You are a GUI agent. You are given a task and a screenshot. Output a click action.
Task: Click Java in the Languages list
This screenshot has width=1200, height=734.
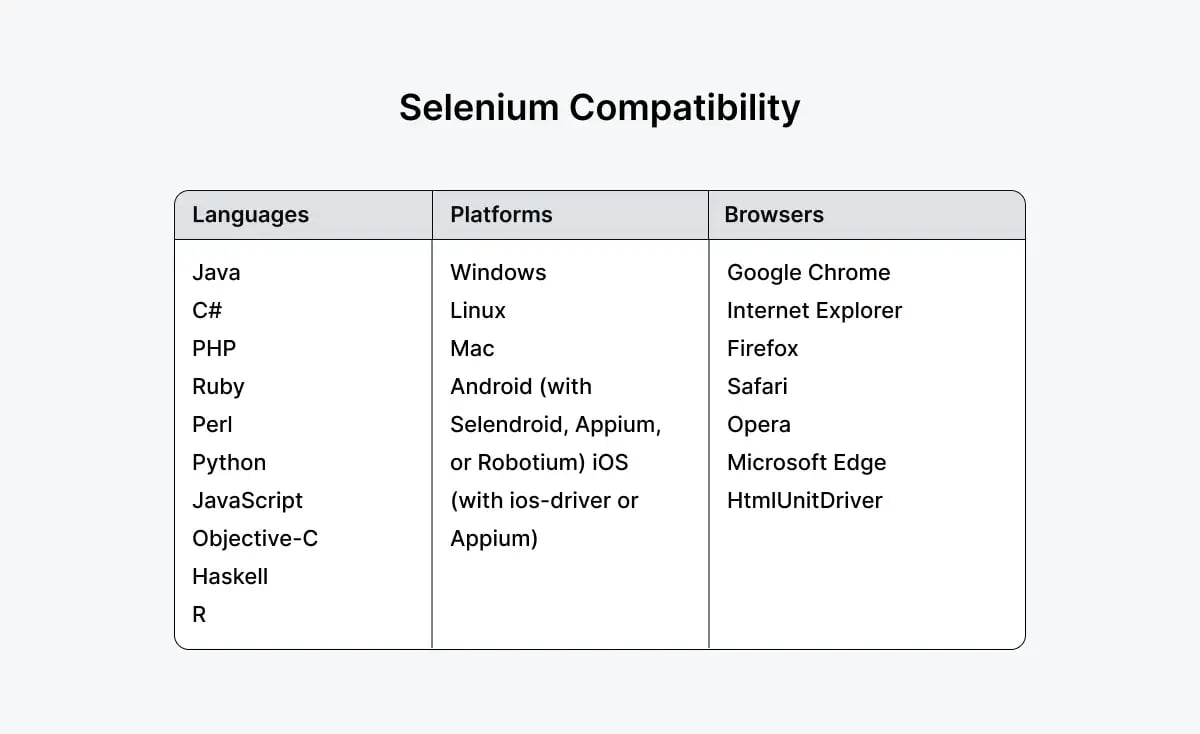pyautogui.click(x=216, y=273)
